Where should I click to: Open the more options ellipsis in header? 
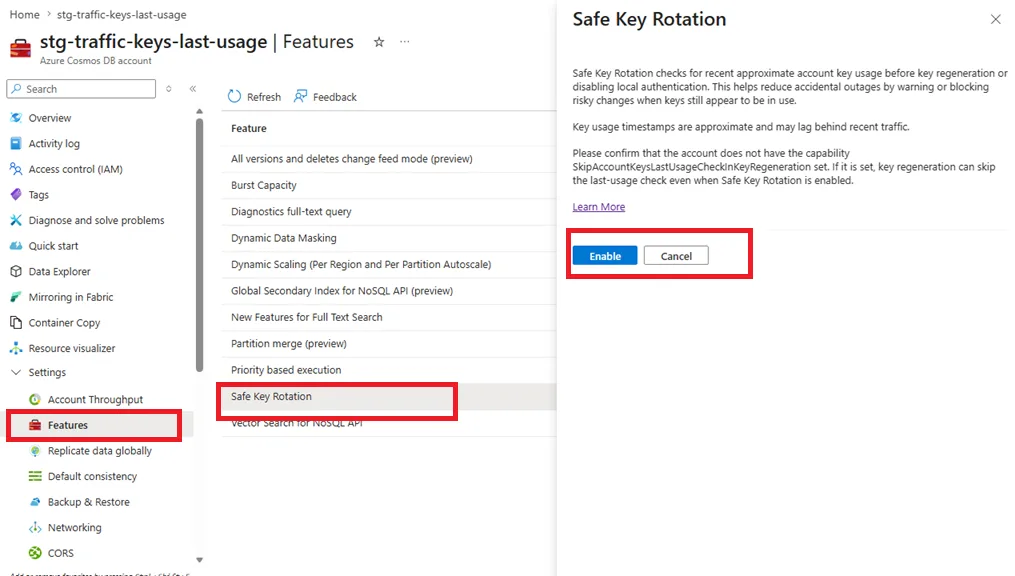(405, 41)
